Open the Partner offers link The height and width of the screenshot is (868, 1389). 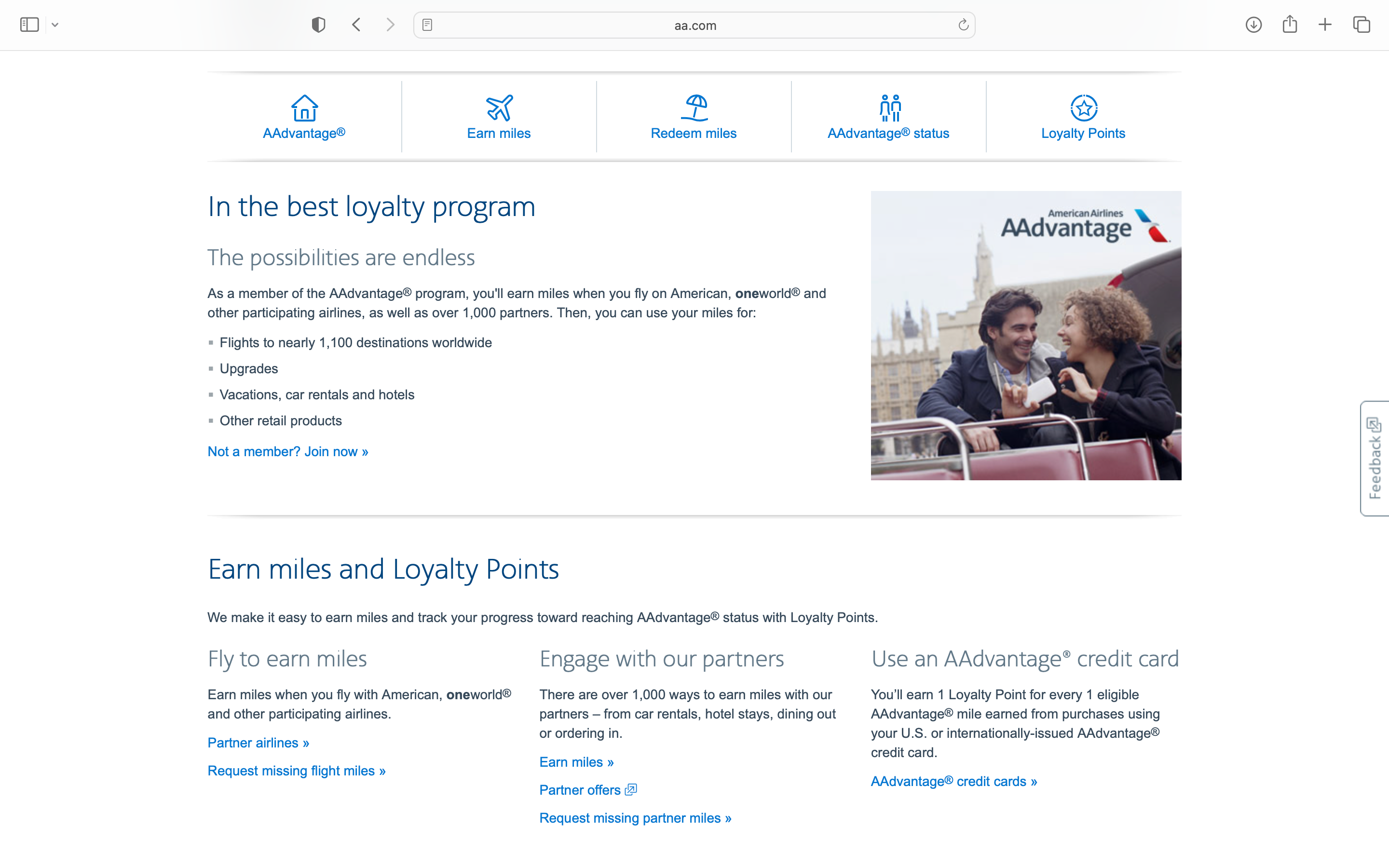(x=580, y=790)
